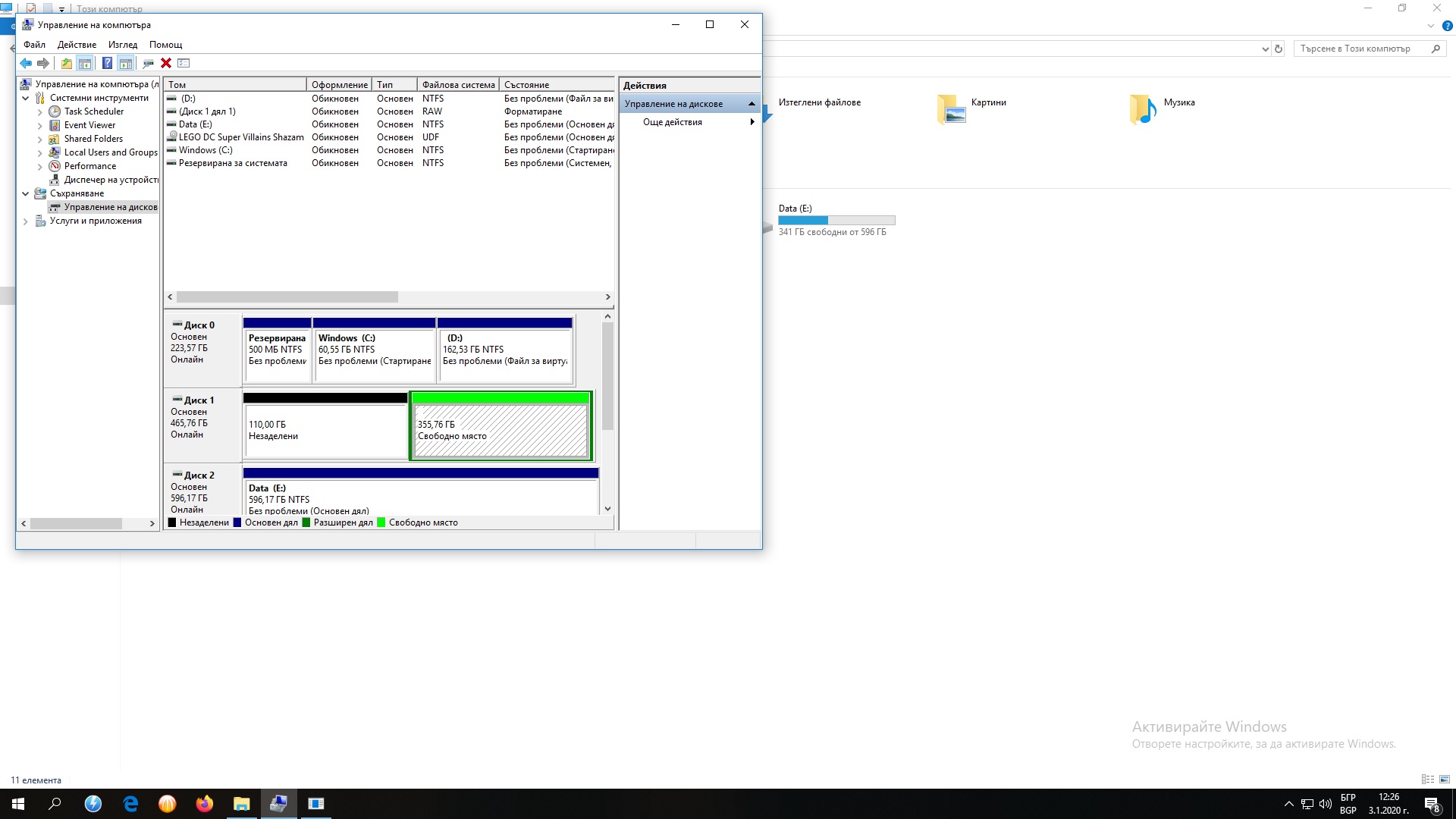Image resolution: width=1456 pixels, height=819 pixels.
Task: Click the Properties checklist toolbar icon
Action: [x=184, y=64]
